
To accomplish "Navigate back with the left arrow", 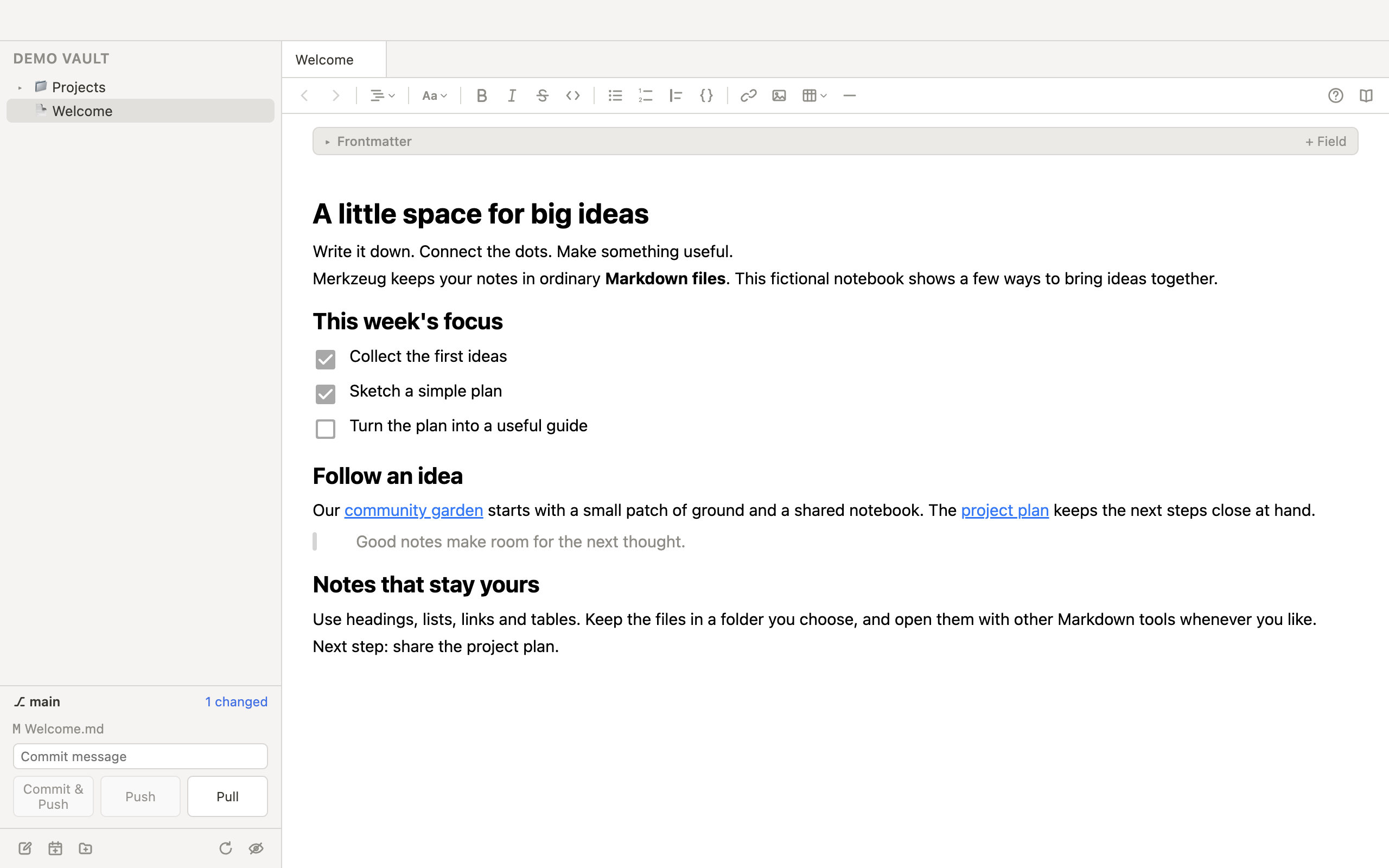I will pos(305,95).
